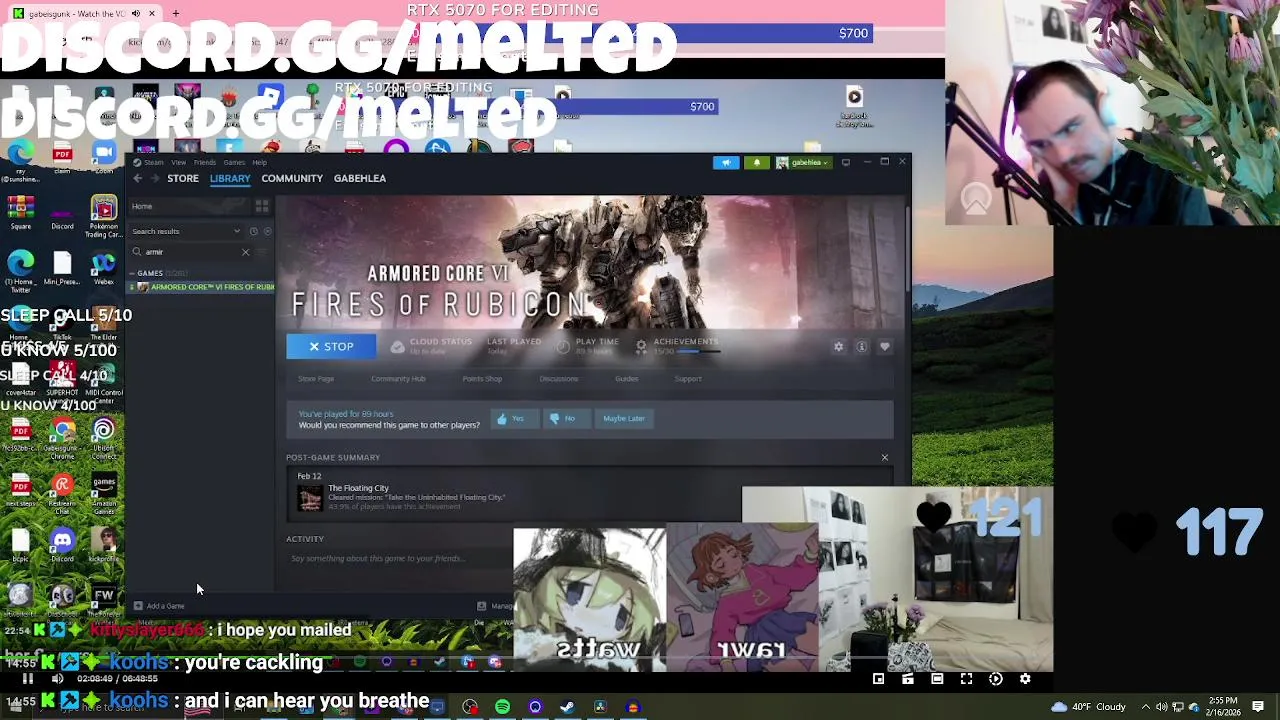The width and height of the screenshot is (1280, 720).
Task: Click Maybe Later on the recommendation prompt
Action: click(624, 418)
